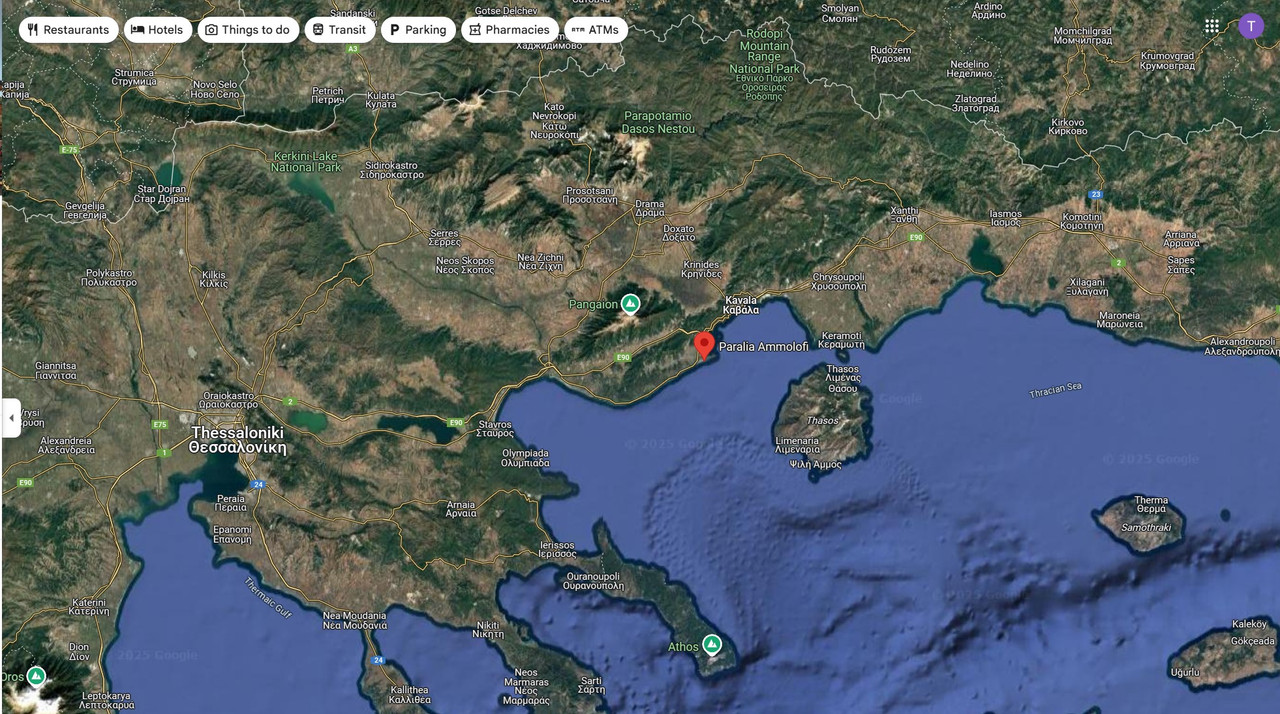Click the Athos mountain marker icon
Image resolution: width=1280 pixels, height=714 pixels.
[x=712, y=645]
